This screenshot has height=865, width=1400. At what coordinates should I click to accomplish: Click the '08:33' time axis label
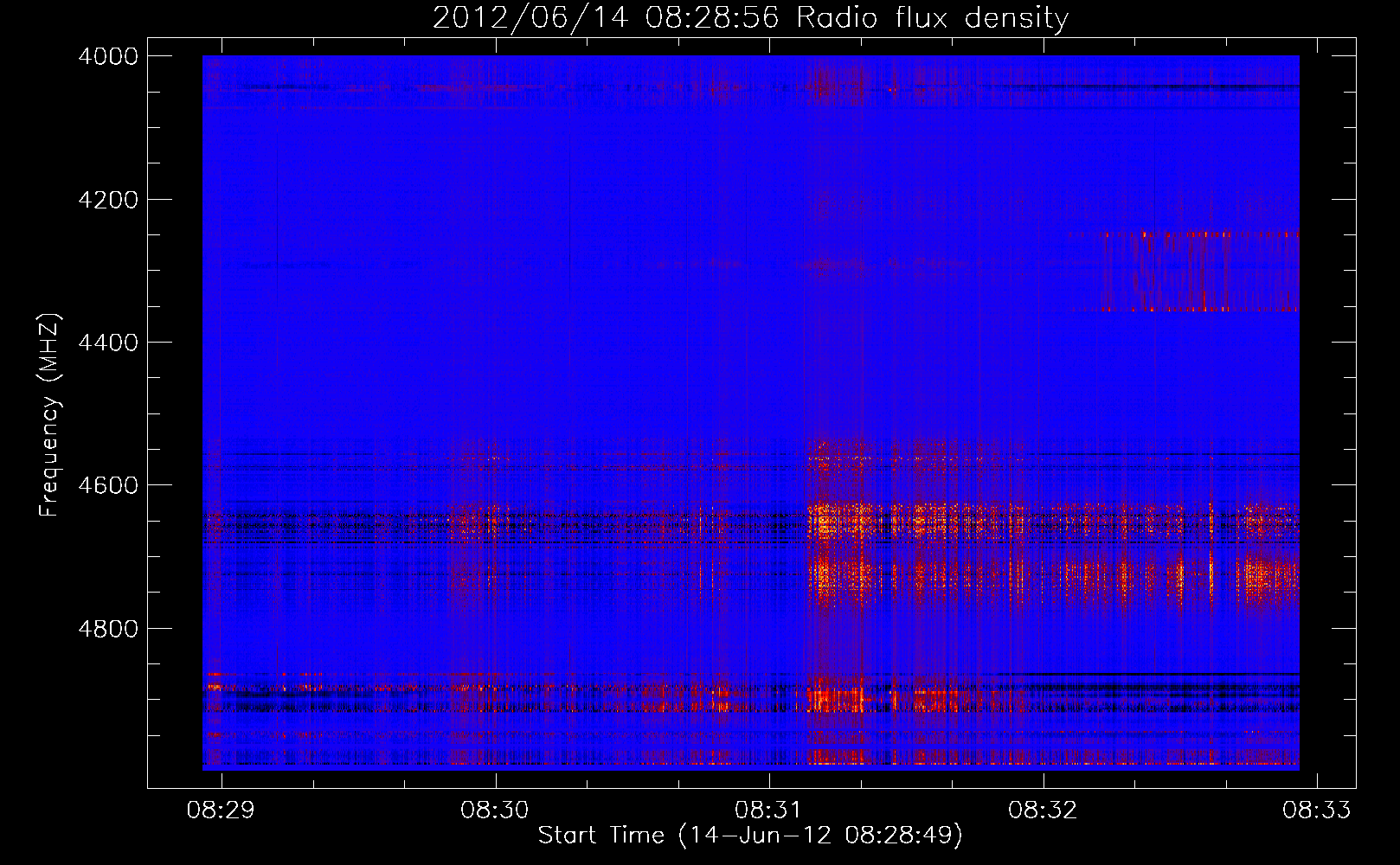[x=1316, y=811]
